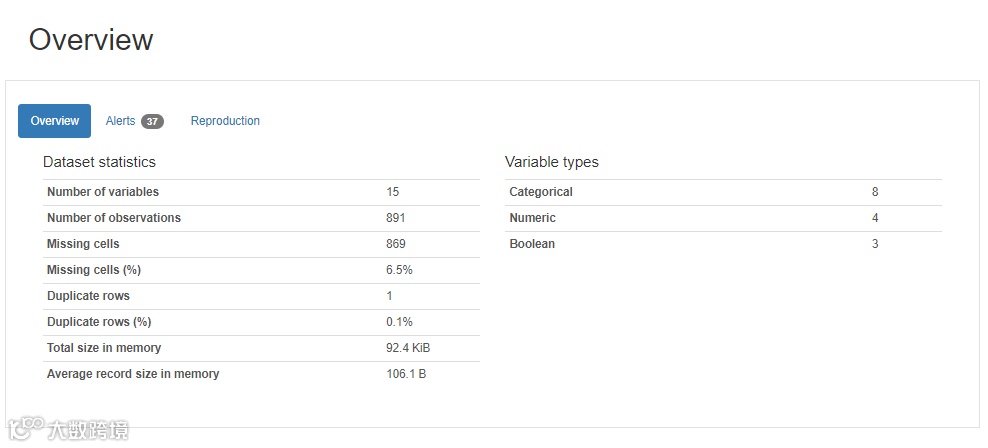Select the Categorical count value 8
The image size is (988, 448).
(x=875, y=192)
